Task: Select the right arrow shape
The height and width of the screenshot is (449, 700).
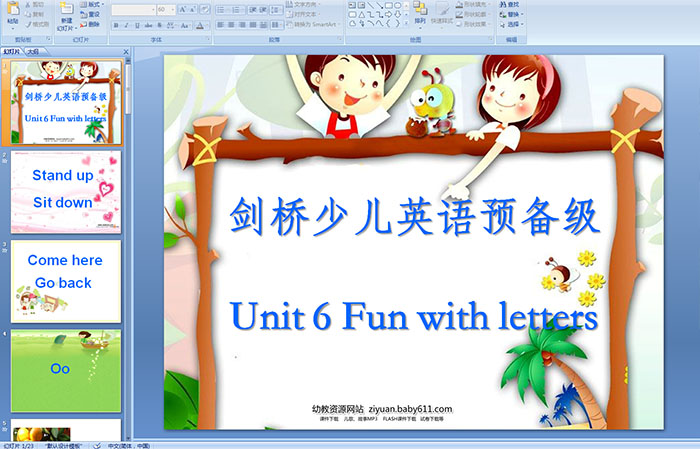Action: pos(388,15)
